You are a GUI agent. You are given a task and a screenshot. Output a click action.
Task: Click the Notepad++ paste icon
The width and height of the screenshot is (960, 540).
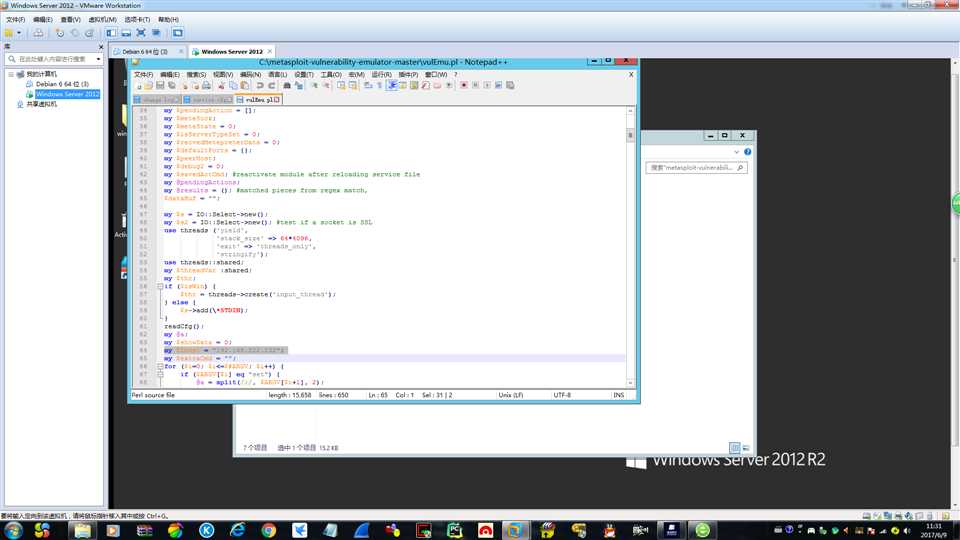245,85
